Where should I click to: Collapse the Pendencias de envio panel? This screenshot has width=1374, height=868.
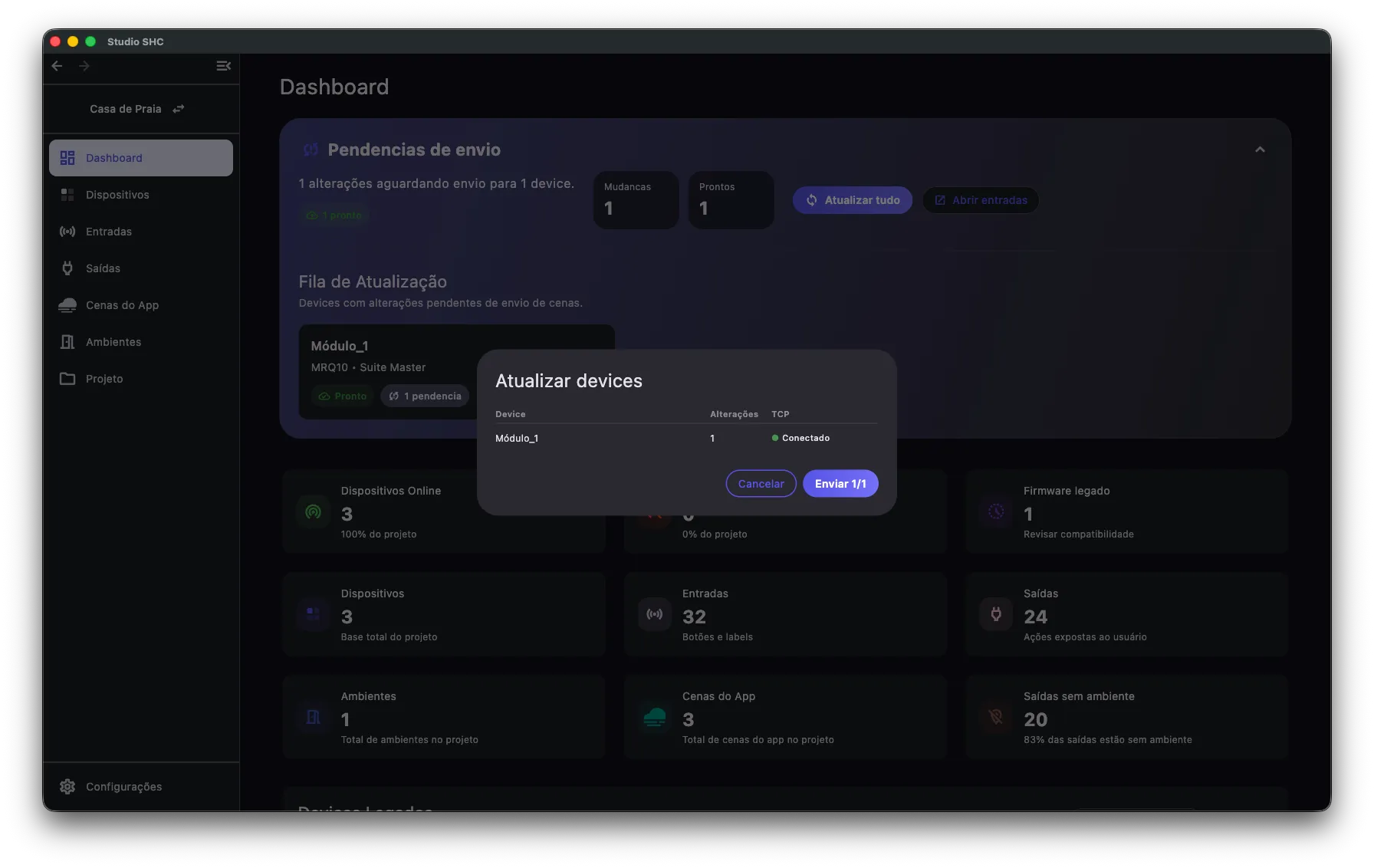click(x=1260, y=150)
